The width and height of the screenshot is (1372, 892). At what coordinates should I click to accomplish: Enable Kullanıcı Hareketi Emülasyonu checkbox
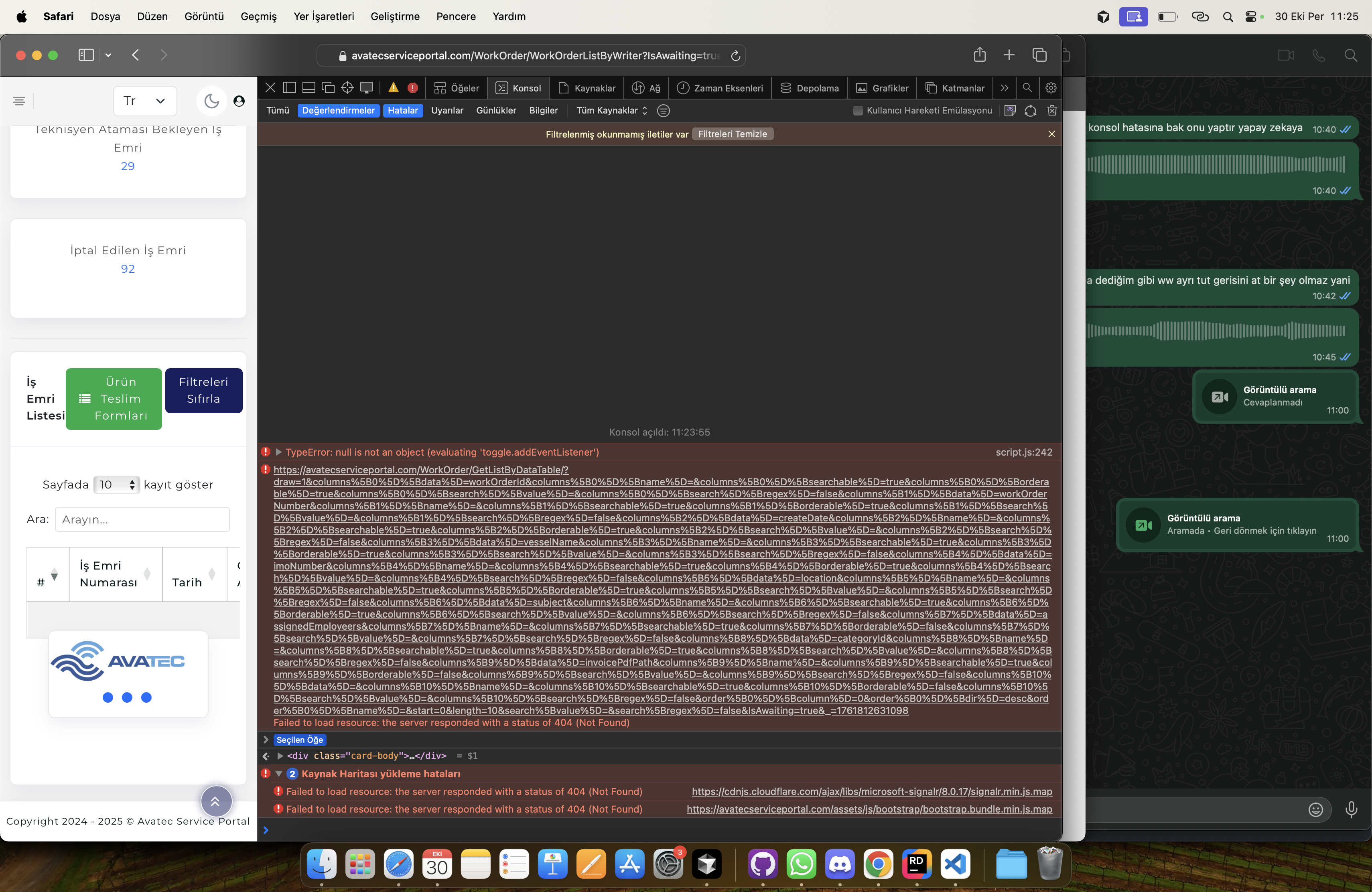pos(858,111)
